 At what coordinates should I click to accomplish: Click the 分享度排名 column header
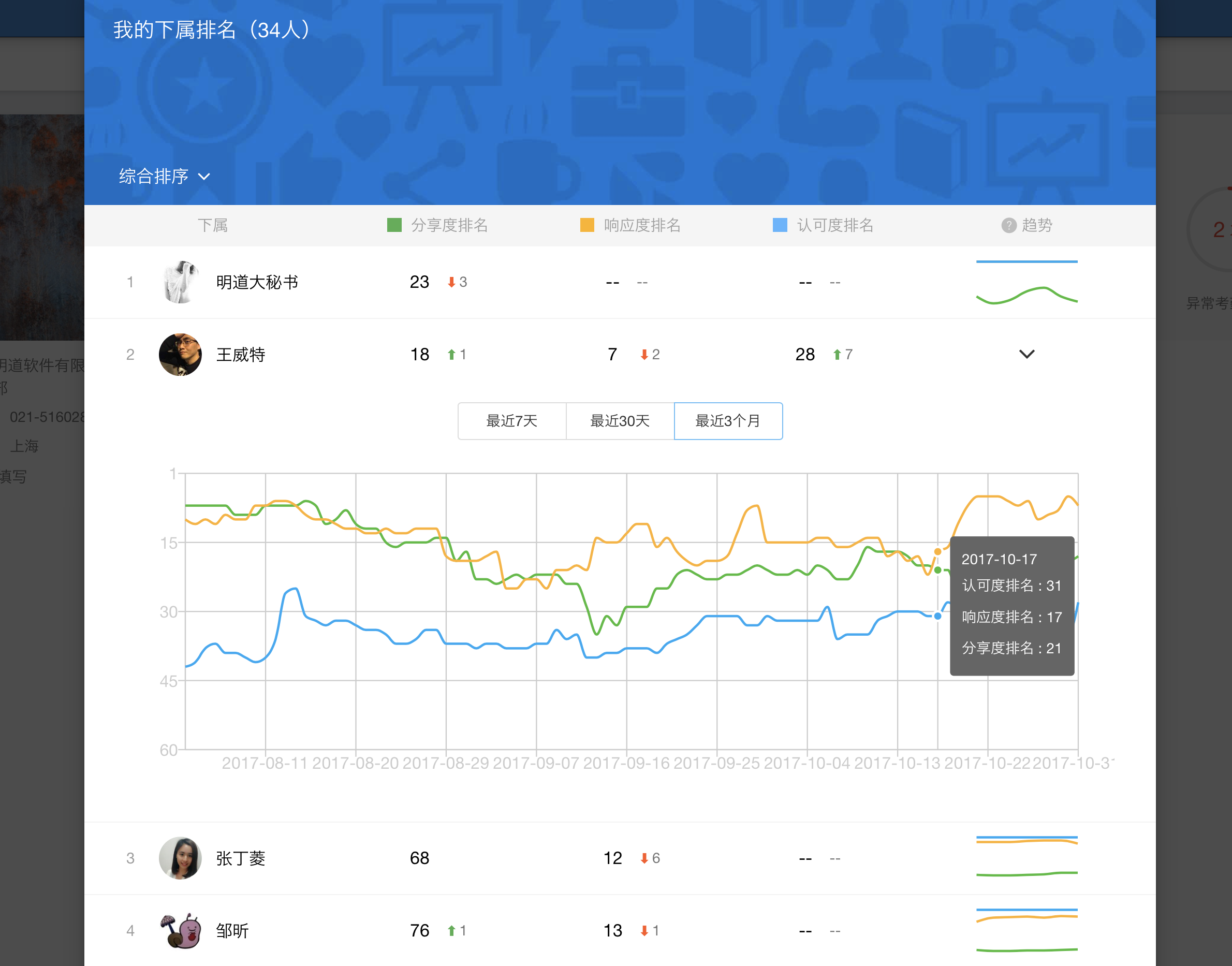click(449, 225)
